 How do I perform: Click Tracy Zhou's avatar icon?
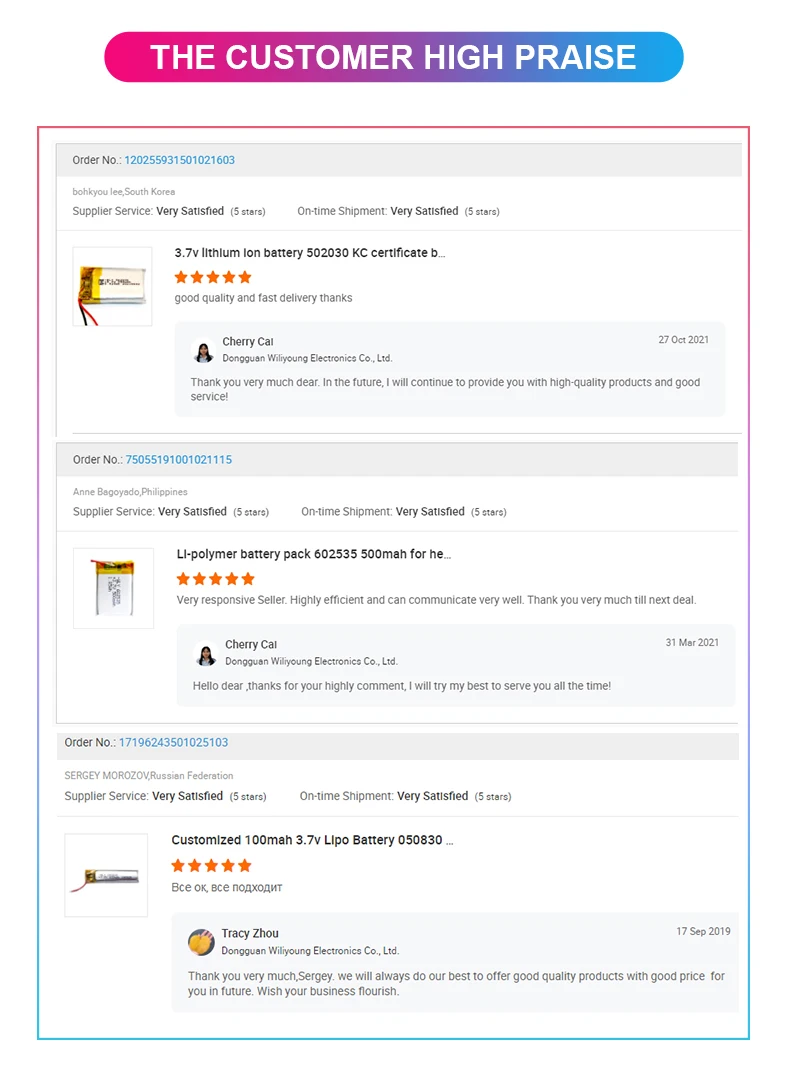click(201, 942)
